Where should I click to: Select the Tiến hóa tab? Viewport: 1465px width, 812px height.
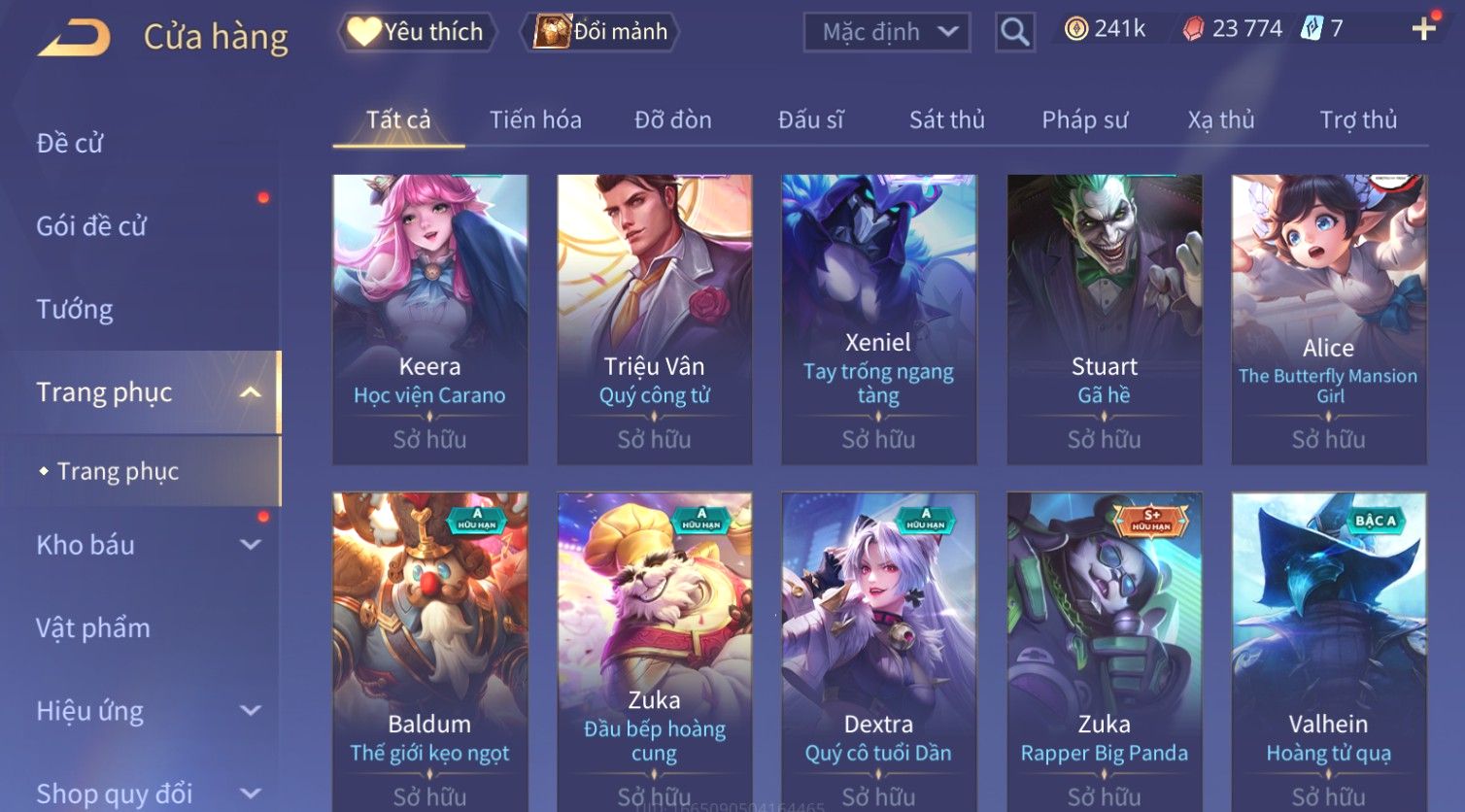pos(535,119)
